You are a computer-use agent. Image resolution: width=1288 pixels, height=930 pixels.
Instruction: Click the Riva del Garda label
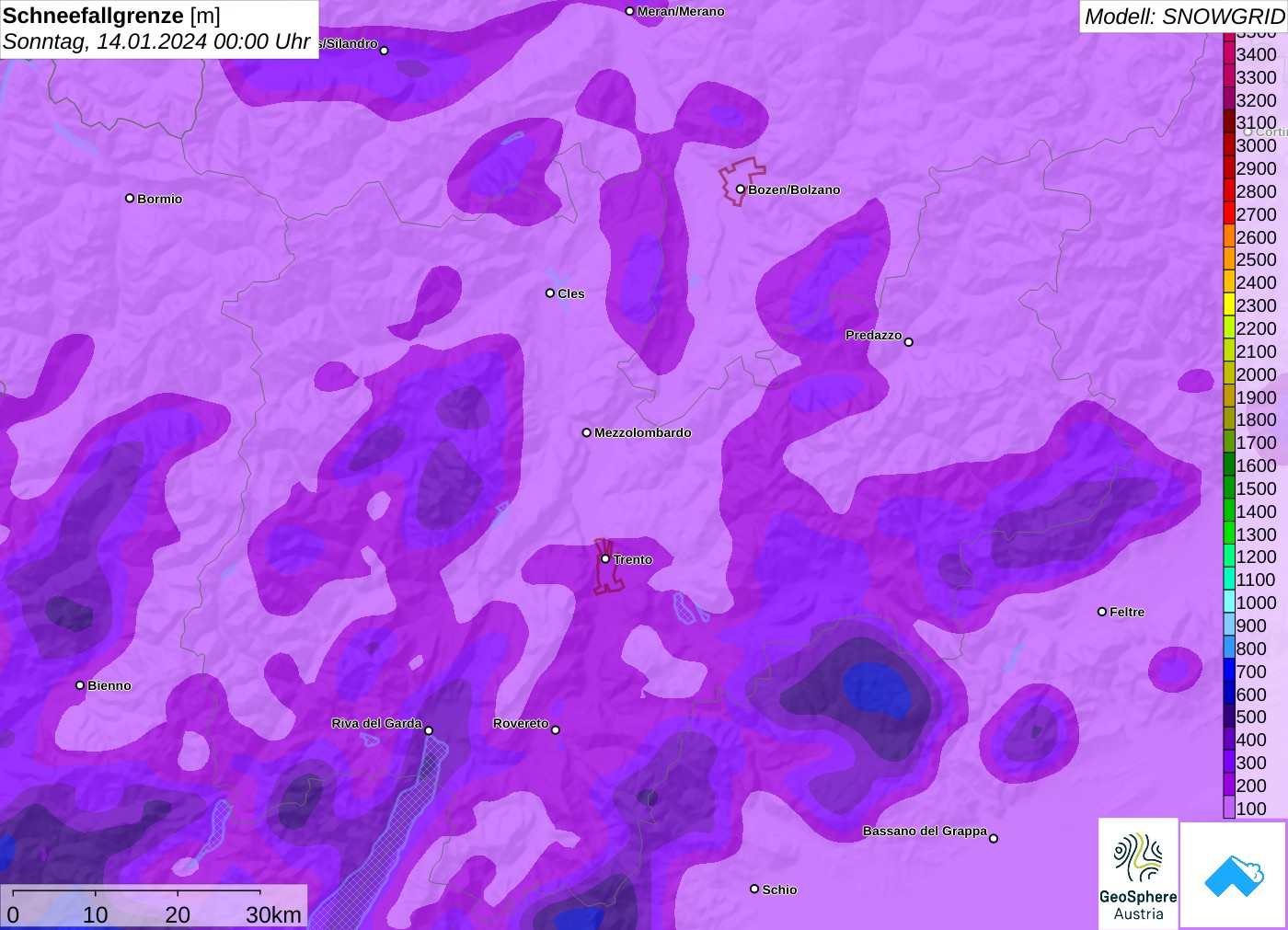click(x=376, y=723)
